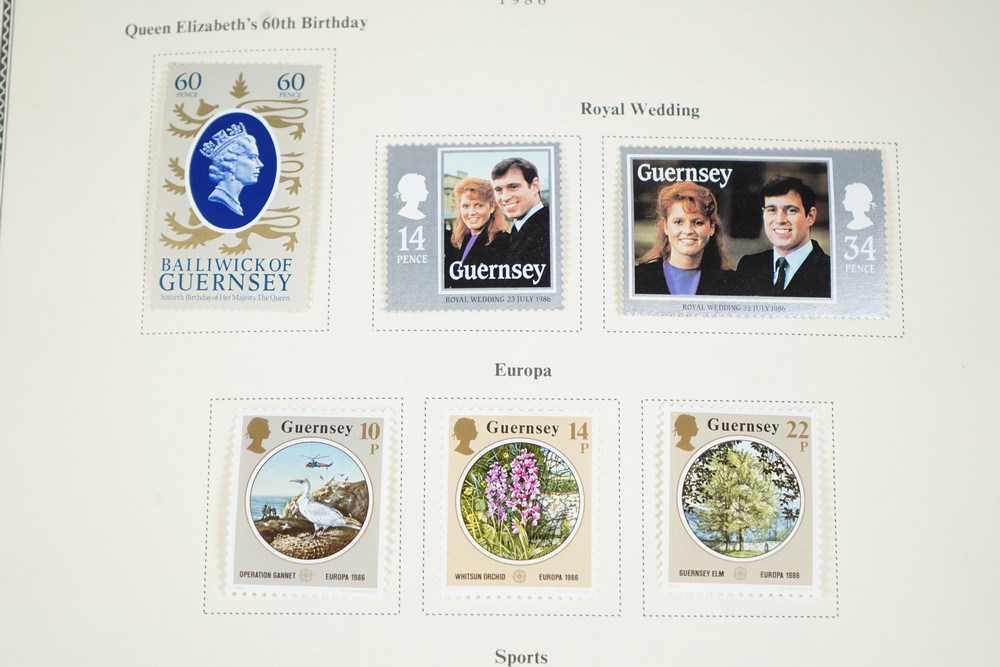
Task: Click the gold Queen silhouette on elm stamp
Action: click(686, 432)
